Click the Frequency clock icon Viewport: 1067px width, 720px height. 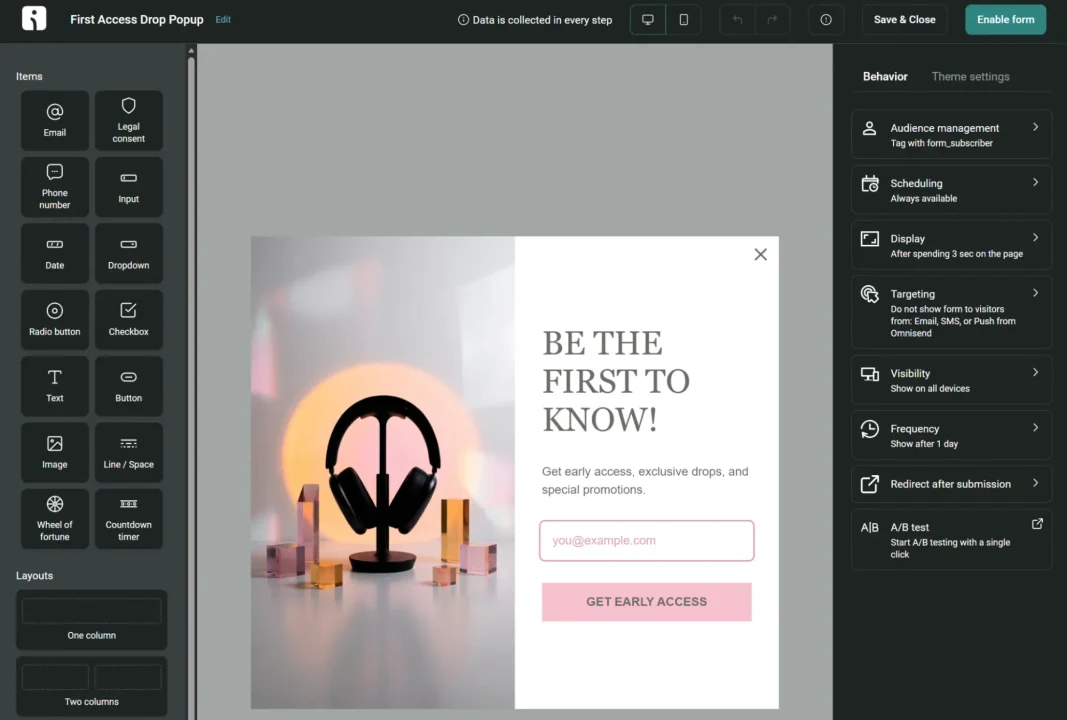870,429
